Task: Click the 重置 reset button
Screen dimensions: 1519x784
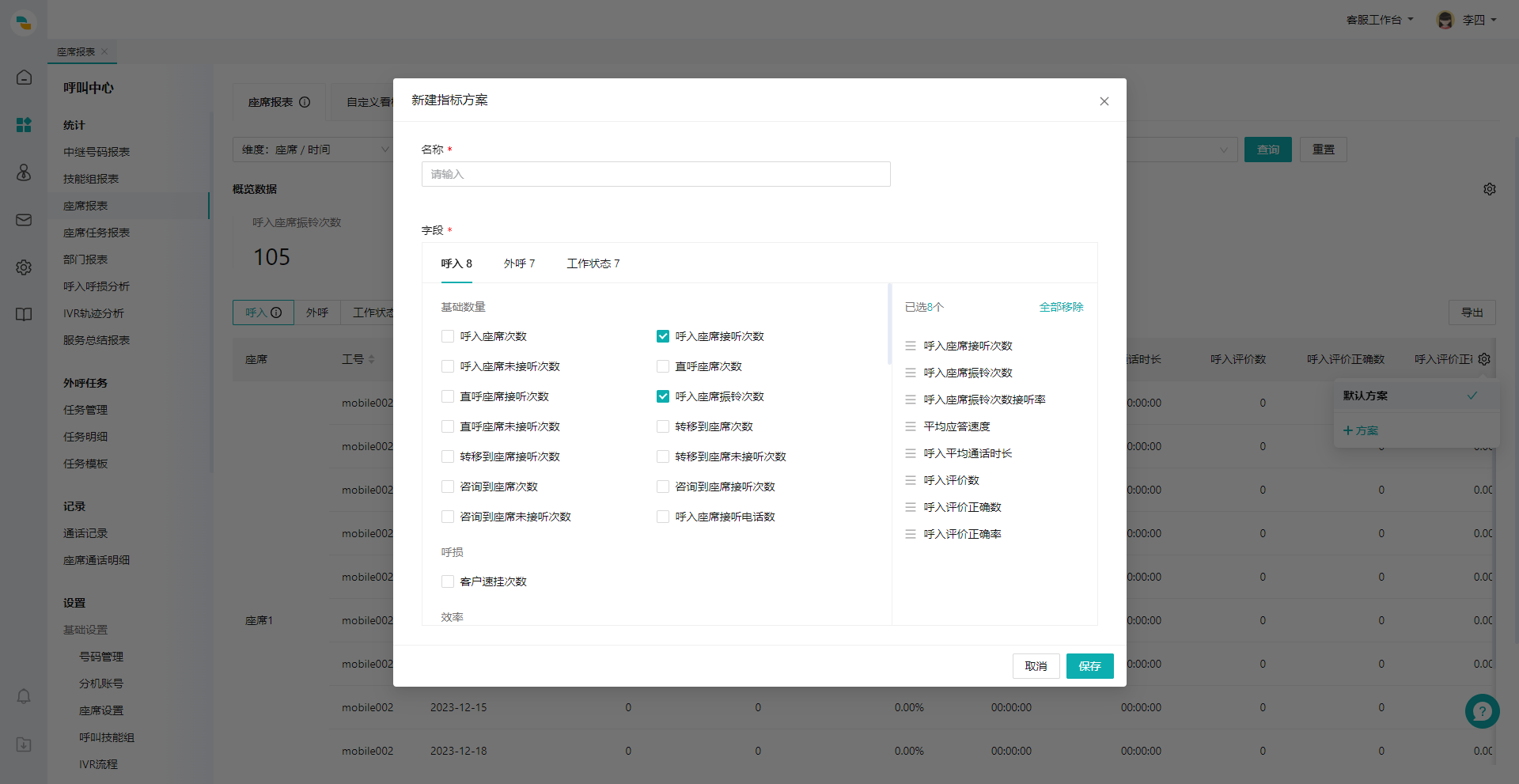Action: pos(1324,150)
